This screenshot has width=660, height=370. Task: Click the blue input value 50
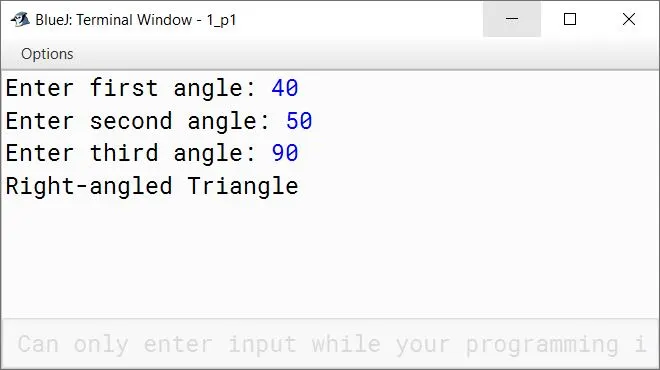299,121
